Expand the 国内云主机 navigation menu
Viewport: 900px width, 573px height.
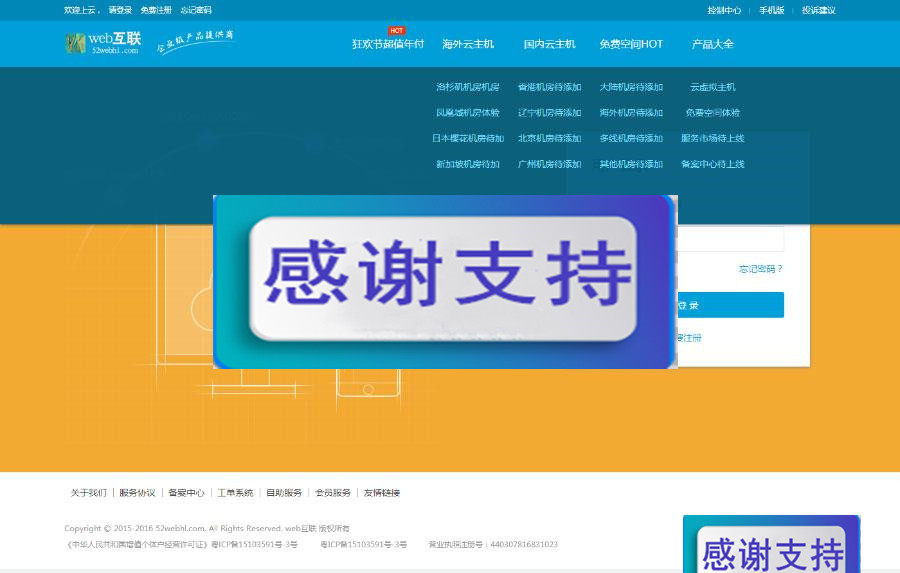549,44
